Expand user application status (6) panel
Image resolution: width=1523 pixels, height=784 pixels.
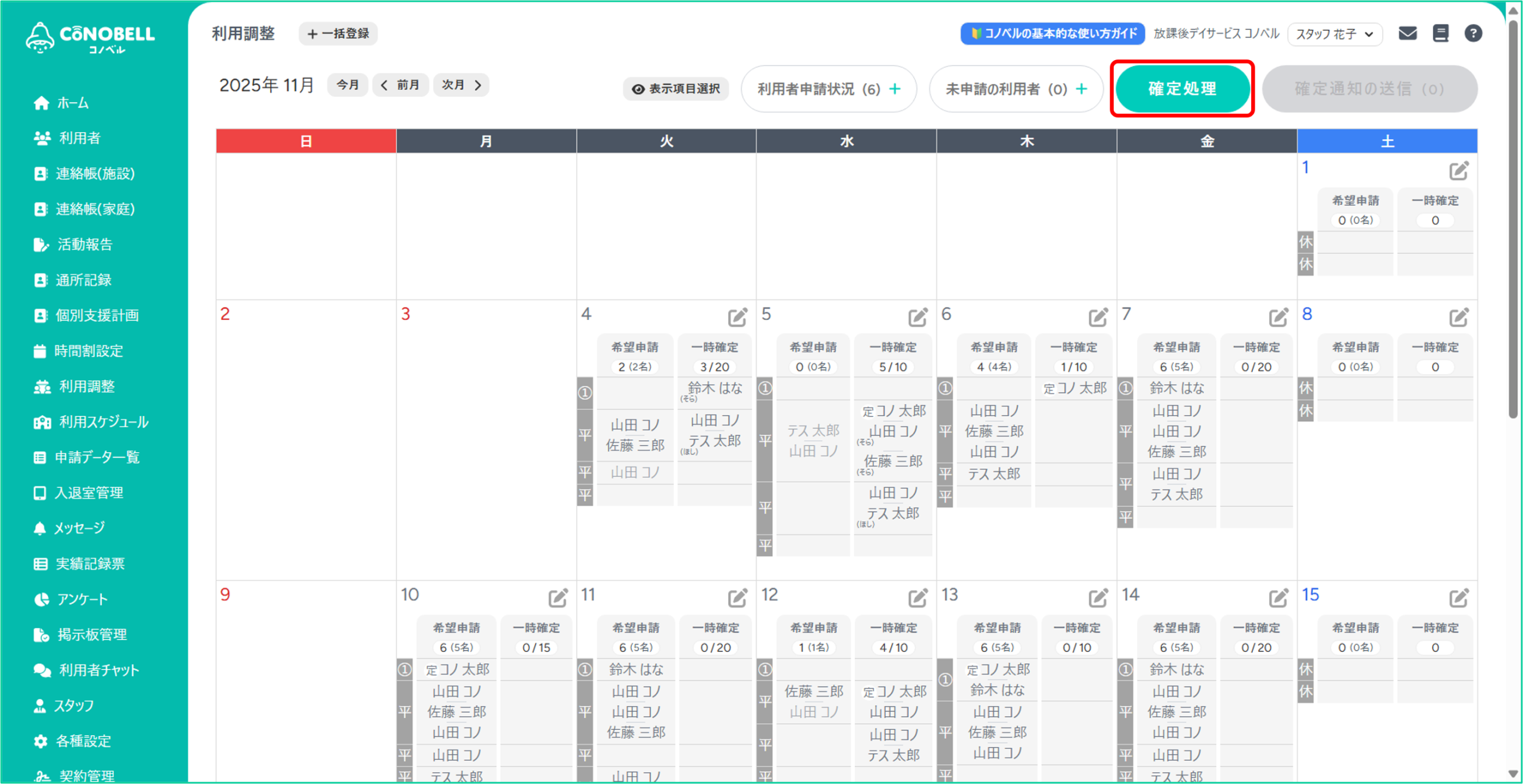pos(829,89)
